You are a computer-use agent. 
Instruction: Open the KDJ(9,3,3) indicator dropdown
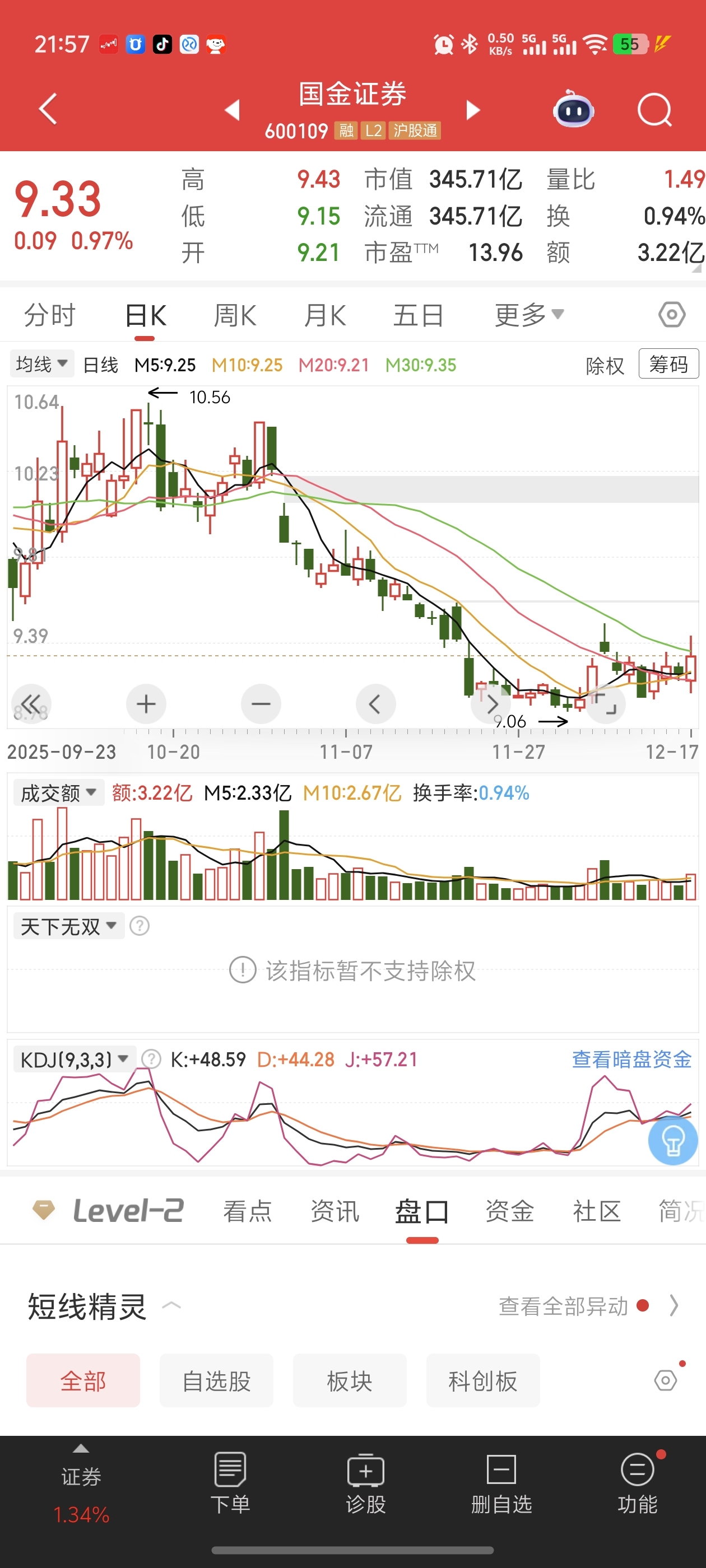74,1060
